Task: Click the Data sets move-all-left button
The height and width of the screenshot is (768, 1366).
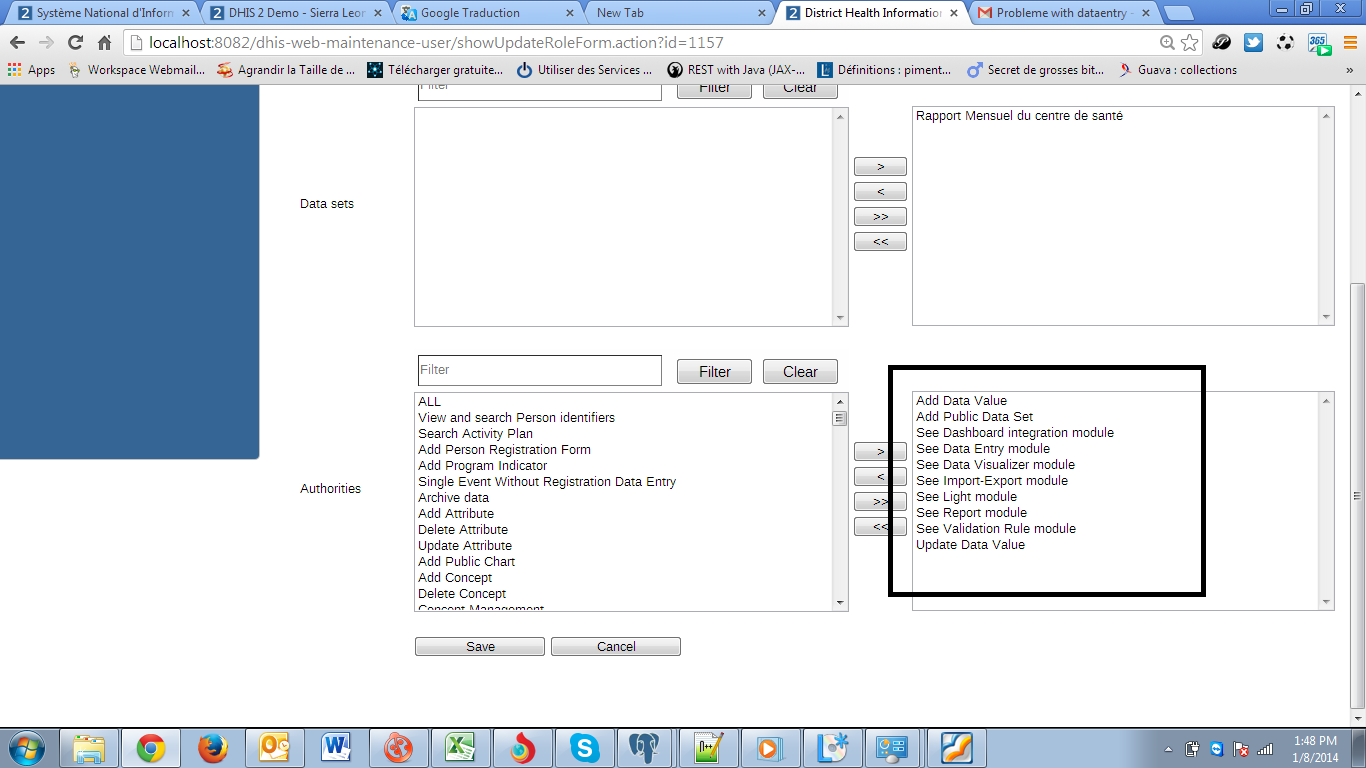Action: 880,242
